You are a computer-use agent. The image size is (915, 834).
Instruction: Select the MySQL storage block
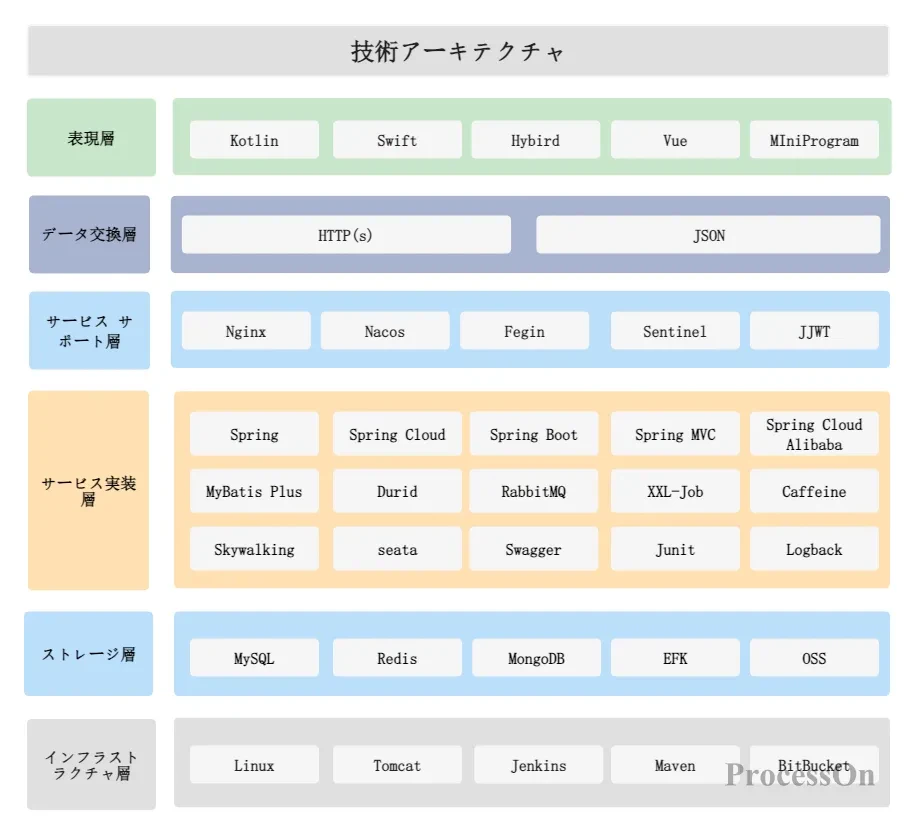coord(253,658)
